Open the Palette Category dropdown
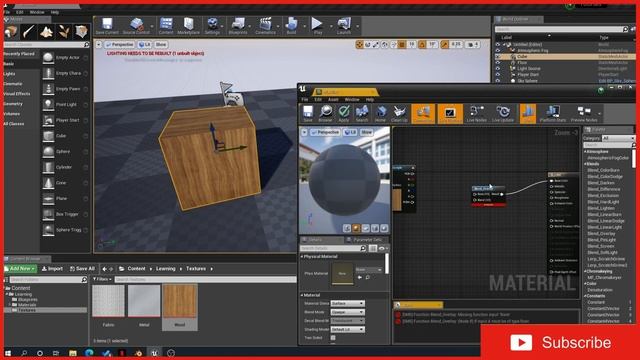The width and height of the screenshot is (640, 360). pos(618,138)
